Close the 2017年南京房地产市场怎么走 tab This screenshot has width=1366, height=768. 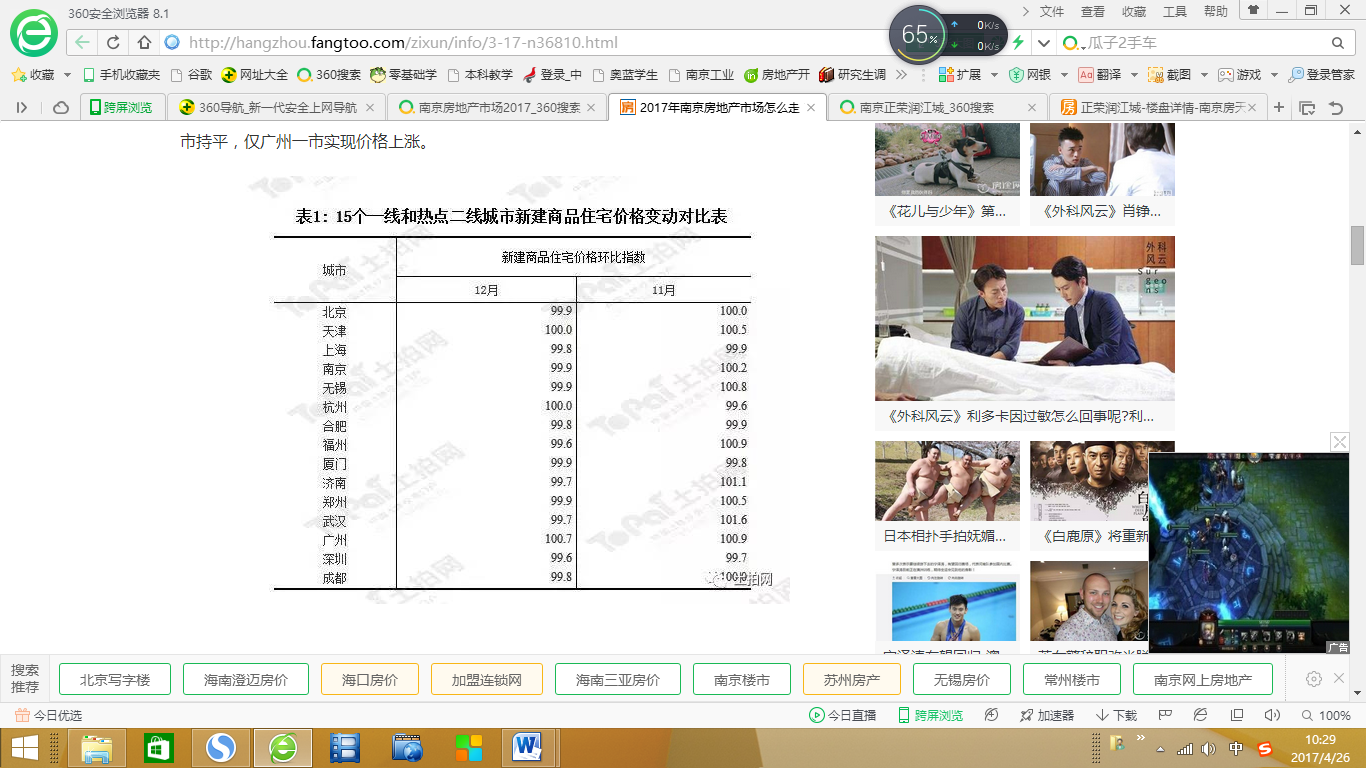click(811, 107)
